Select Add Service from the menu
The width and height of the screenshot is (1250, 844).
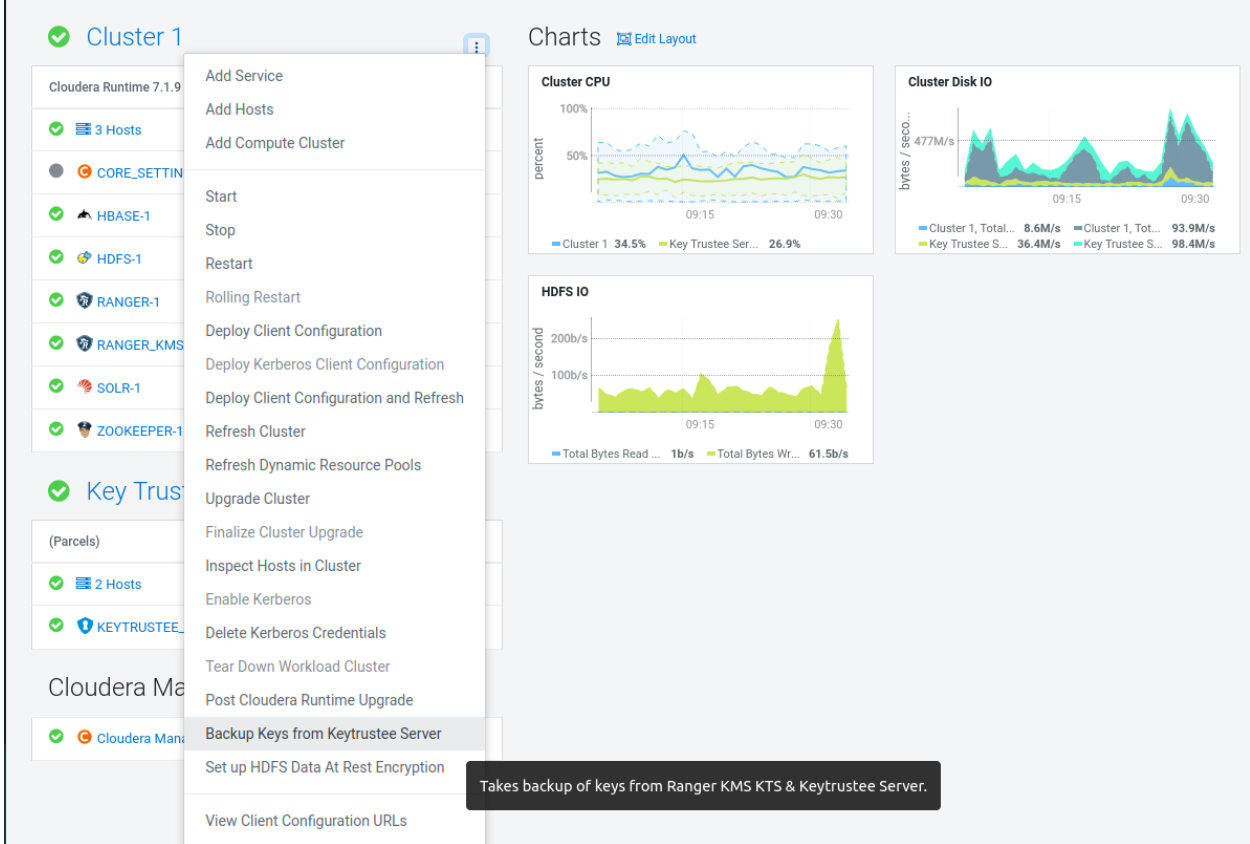244,76
